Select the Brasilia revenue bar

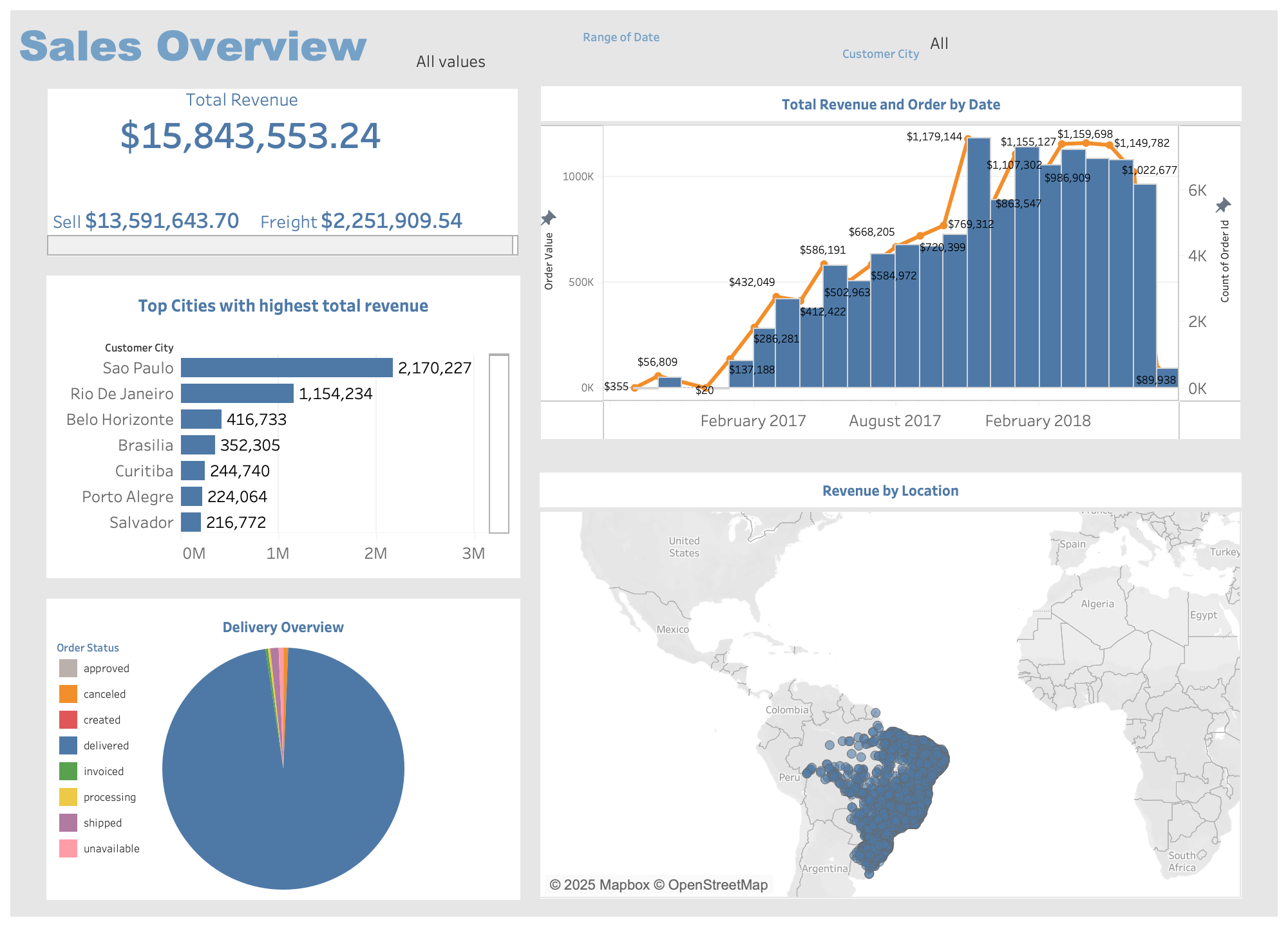coord(198,445)
